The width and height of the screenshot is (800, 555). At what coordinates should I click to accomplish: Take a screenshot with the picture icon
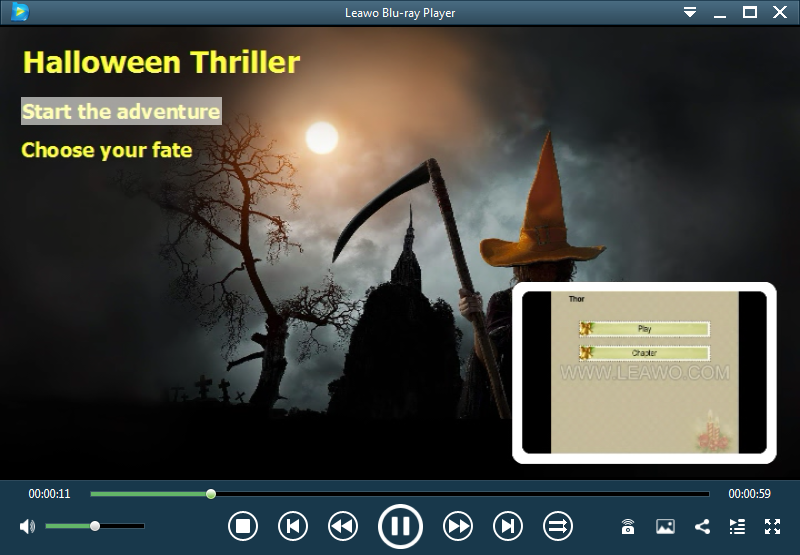pos(665,526)
